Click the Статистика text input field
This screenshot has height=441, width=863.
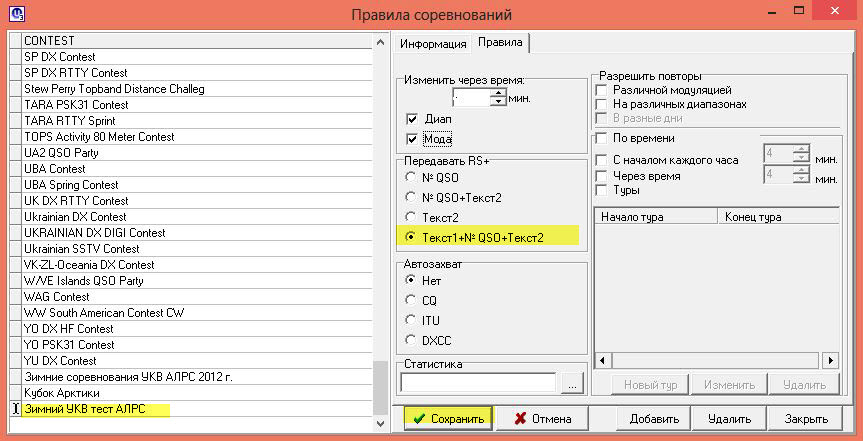[477, 383]
